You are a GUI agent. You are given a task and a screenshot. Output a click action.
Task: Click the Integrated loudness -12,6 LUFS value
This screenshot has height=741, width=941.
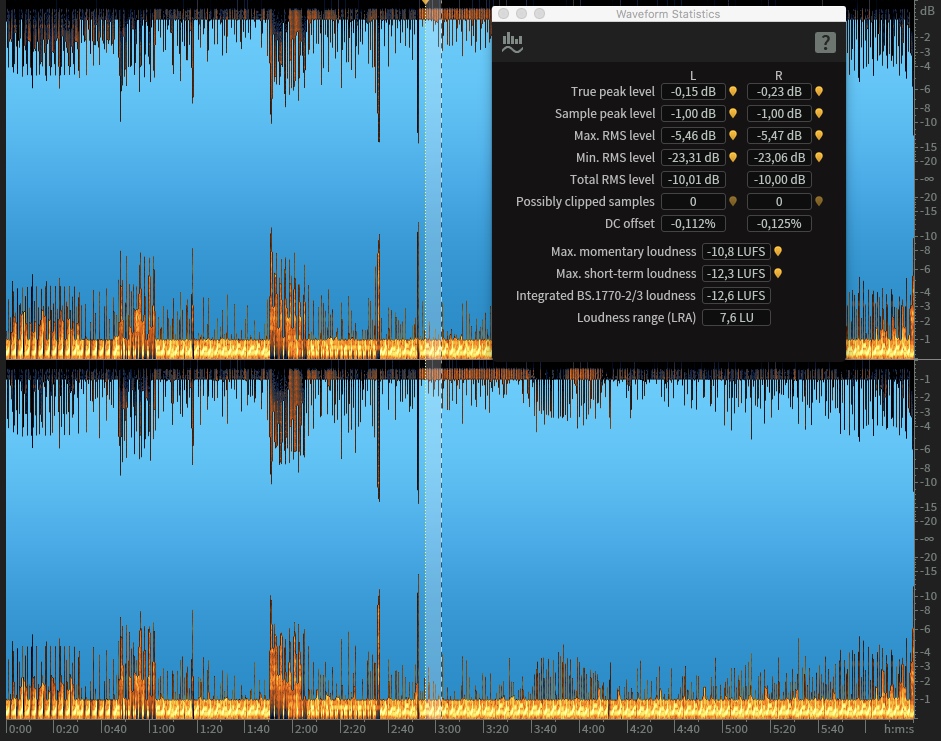(x=736, y=296)
